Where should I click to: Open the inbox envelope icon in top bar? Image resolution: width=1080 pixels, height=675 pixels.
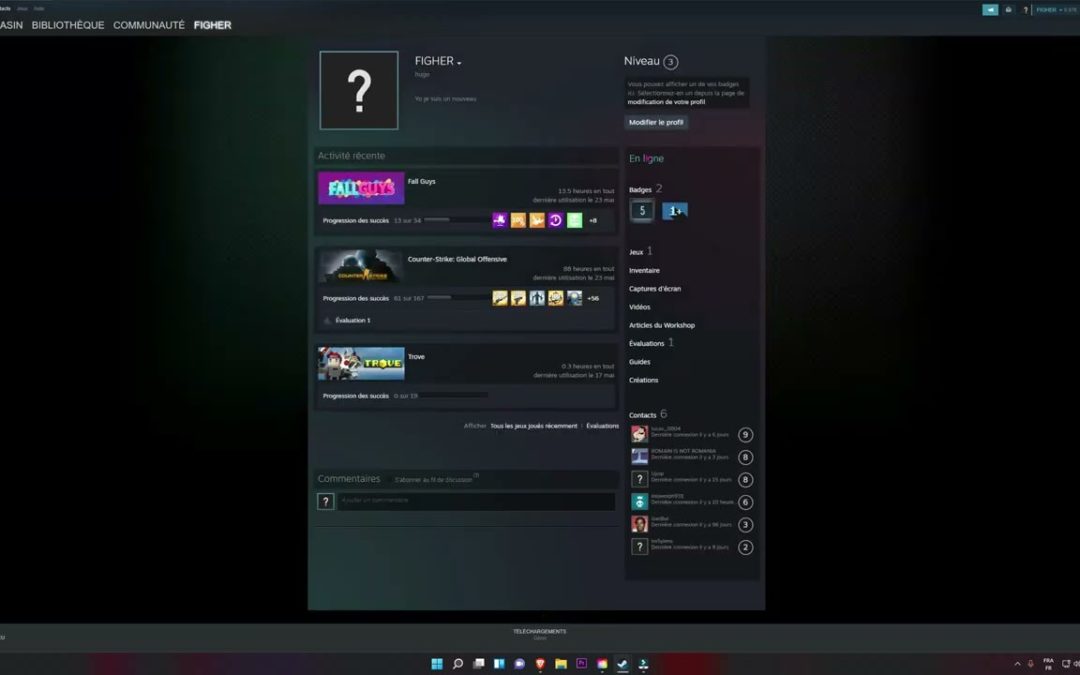coord(1008,10)
